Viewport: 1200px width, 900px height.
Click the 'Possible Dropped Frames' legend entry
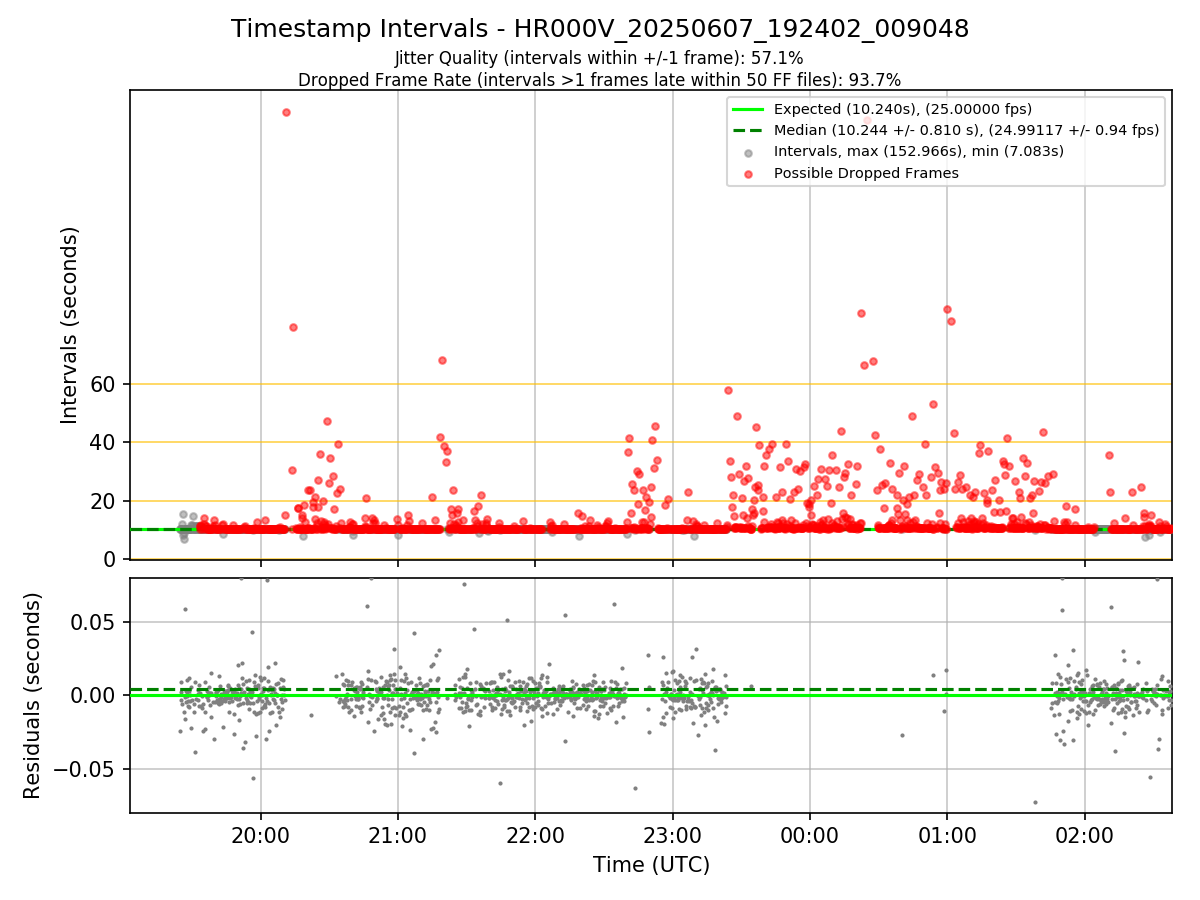tap(866, 173)
